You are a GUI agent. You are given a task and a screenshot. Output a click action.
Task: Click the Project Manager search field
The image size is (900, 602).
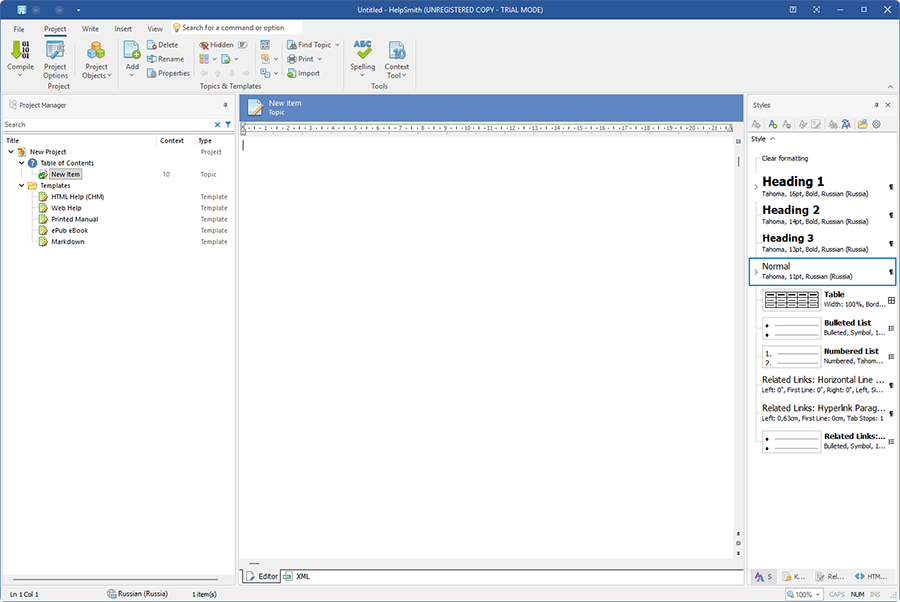pos(107,125)
